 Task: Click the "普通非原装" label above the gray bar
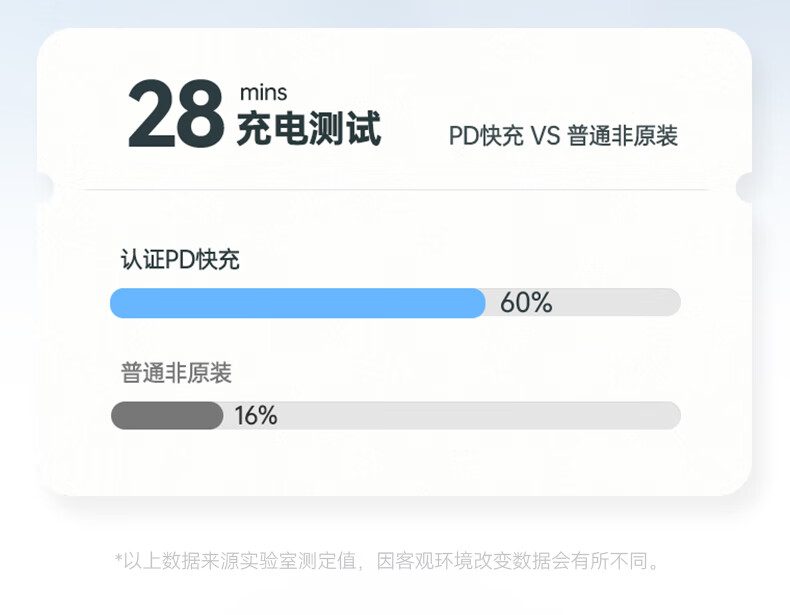[176, 374]
